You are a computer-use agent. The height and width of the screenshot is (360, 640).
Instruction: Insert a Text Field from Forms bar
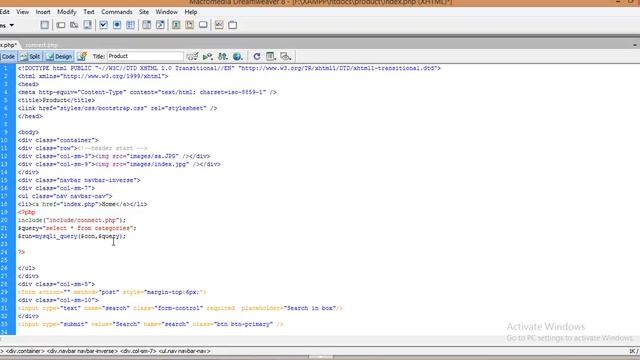(x=61, y=25)
